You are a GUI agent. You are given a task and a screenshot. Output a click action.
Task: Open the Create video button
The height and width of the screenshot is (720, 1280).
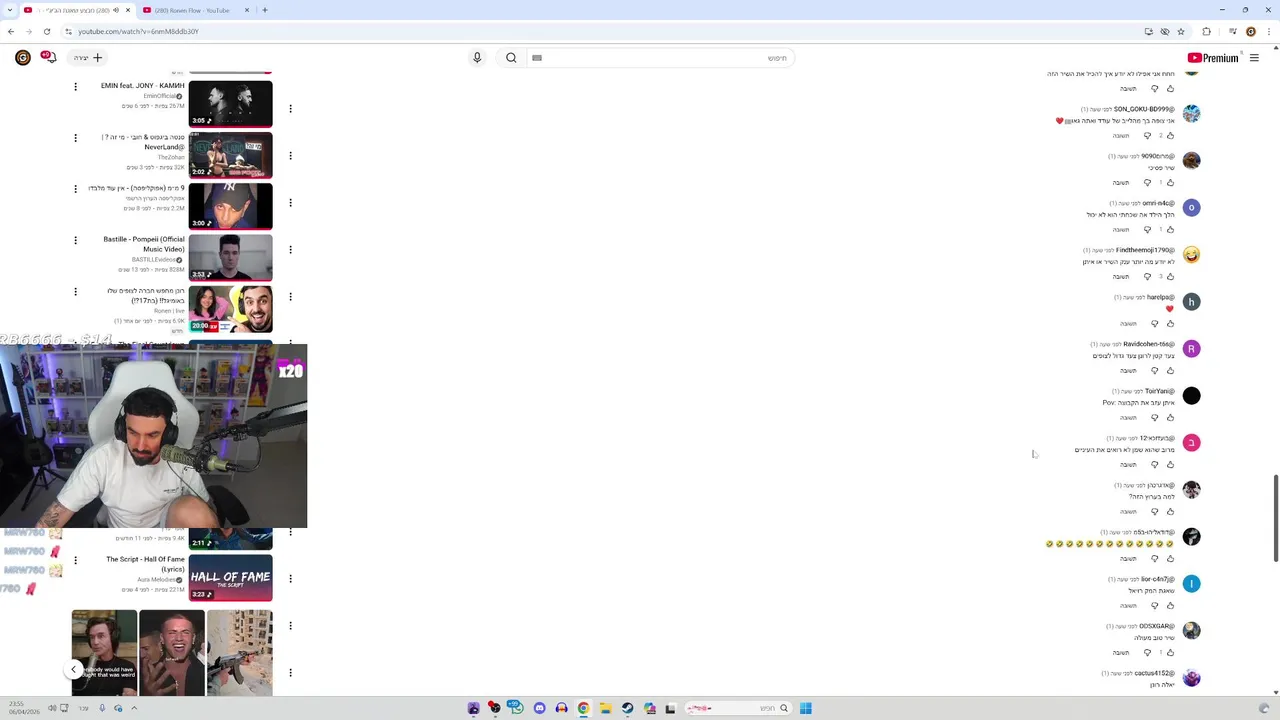click(88, 58)
